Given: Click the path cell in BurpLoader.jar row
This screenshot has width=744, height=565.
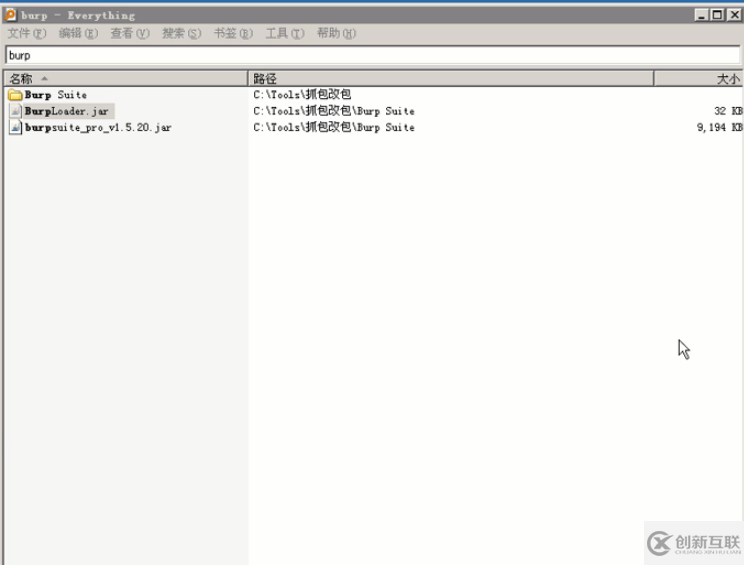Looking at the screenshot, I should [x=334, y=111].
